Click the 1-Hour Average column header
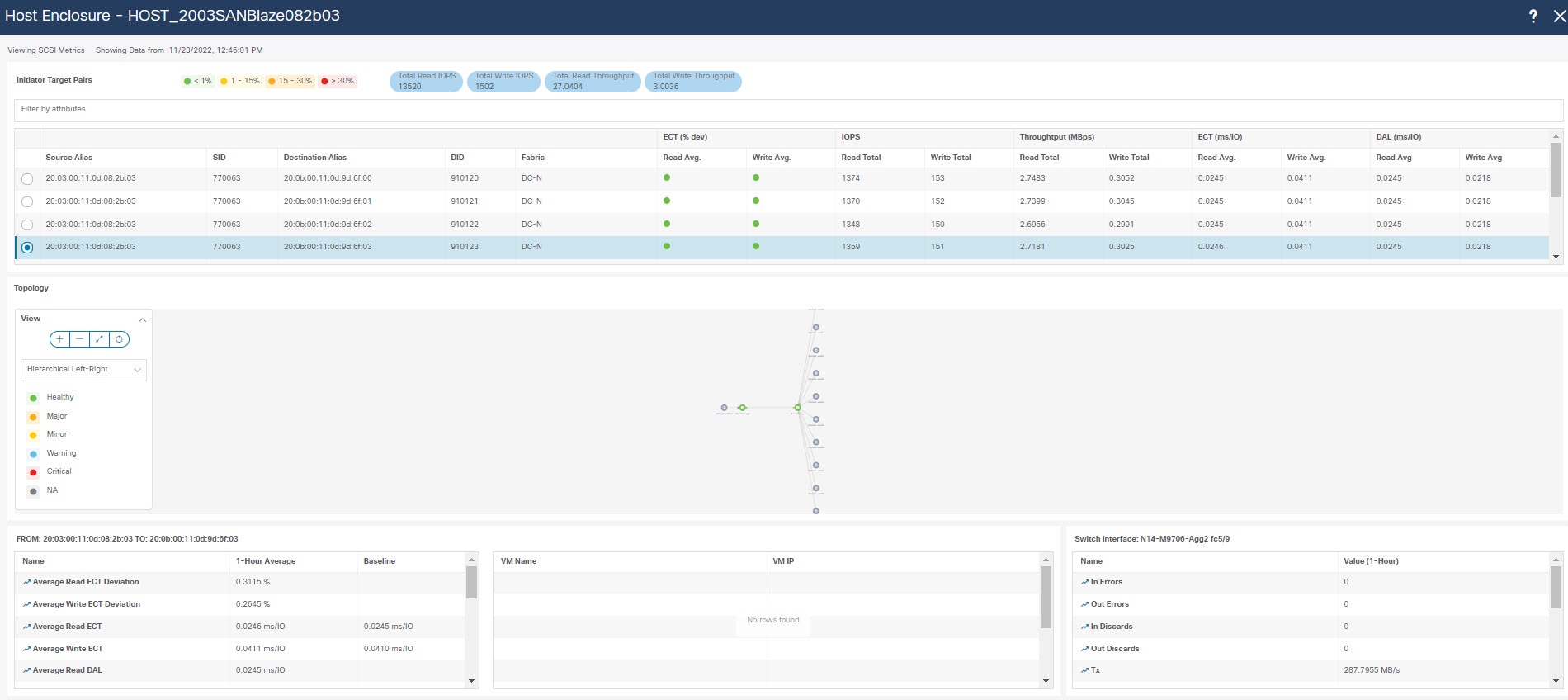 (266, 561)
